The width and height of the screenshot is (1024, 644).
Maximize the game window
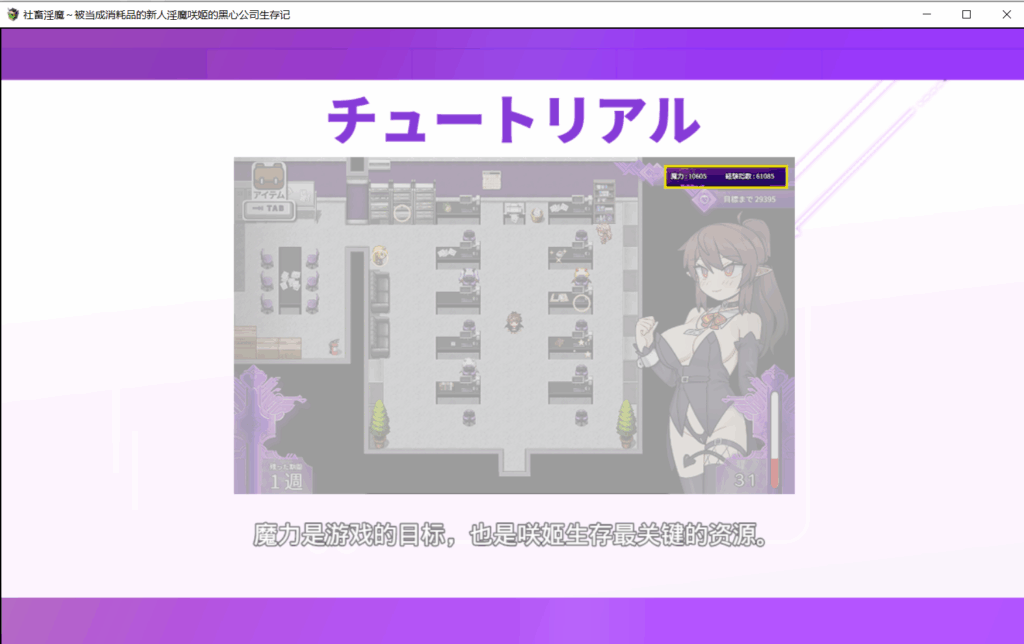[967, 14]
